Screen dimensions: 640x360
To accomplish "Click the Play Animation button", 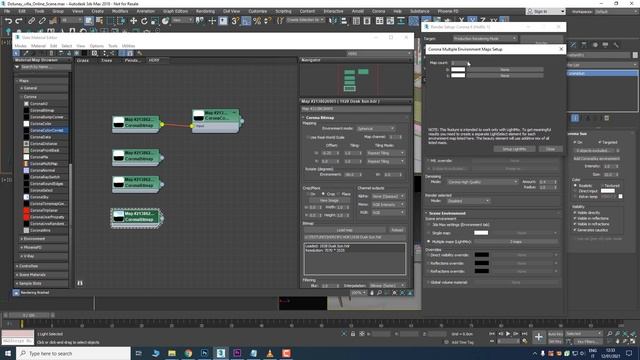I will (508, 334).
